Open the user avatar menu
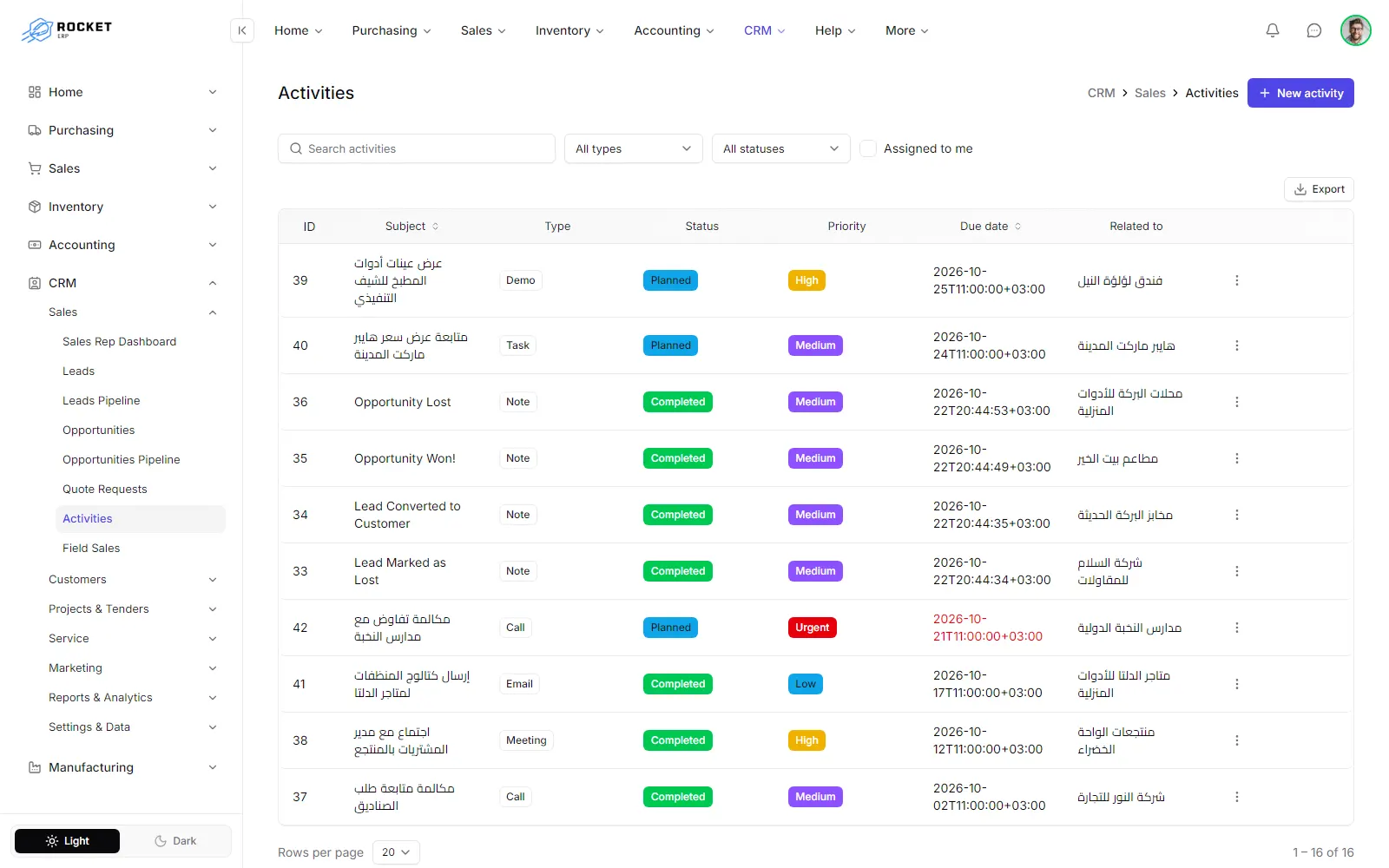This screenshot has height=868, width=1389. click(1355, 30)
